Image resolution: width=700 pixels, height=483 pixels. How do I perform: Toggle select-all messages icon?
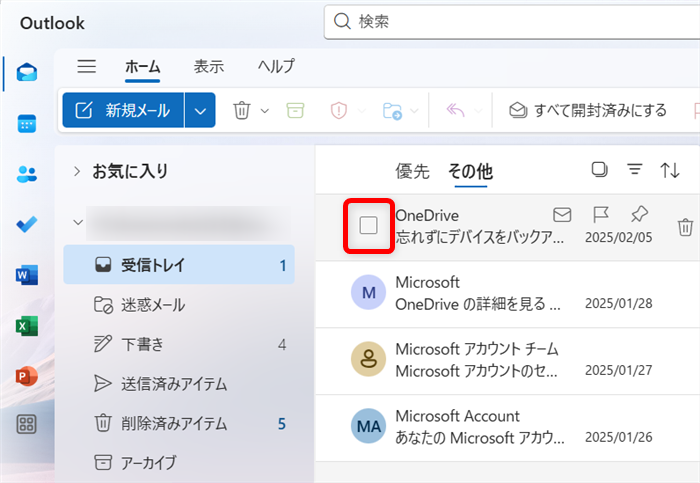[x=599, y=170]
